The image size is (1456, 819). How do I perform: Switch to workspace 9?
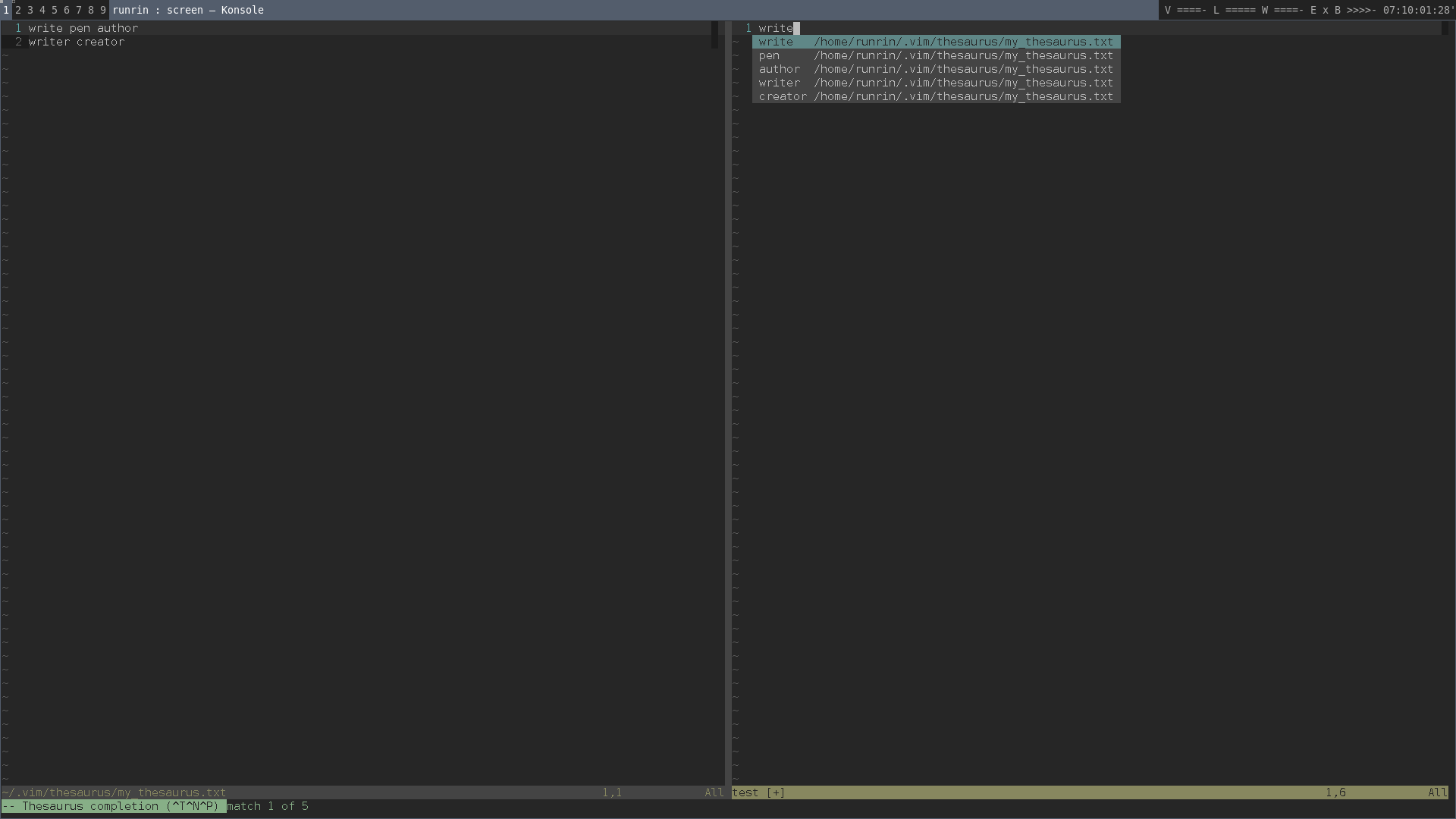tap(102, 10)
